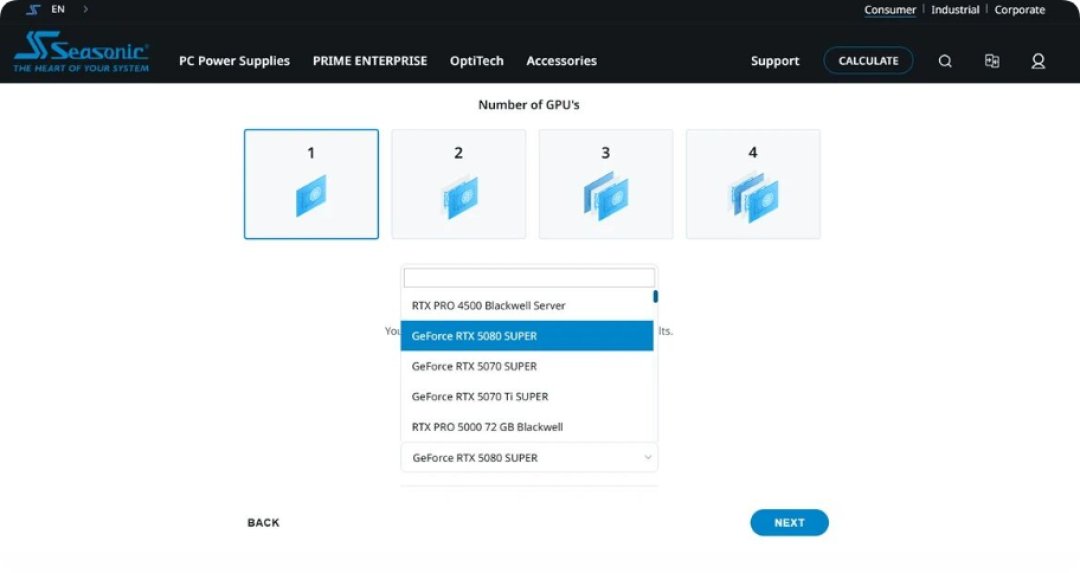The width and height of the screenshot is (1080, 573).
Task: Choose the 3 GPUs card option
Action: point(606,184)
